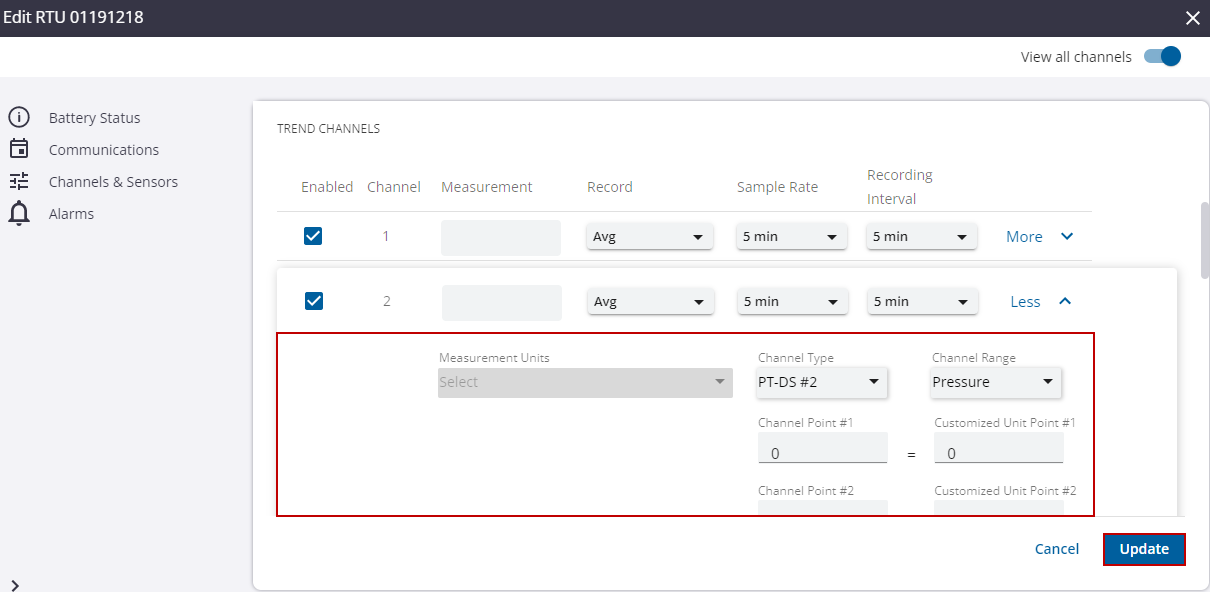Click the Battery Status info icon
1210x592 pixels.
pyautogui.click(x=19, y=117)
